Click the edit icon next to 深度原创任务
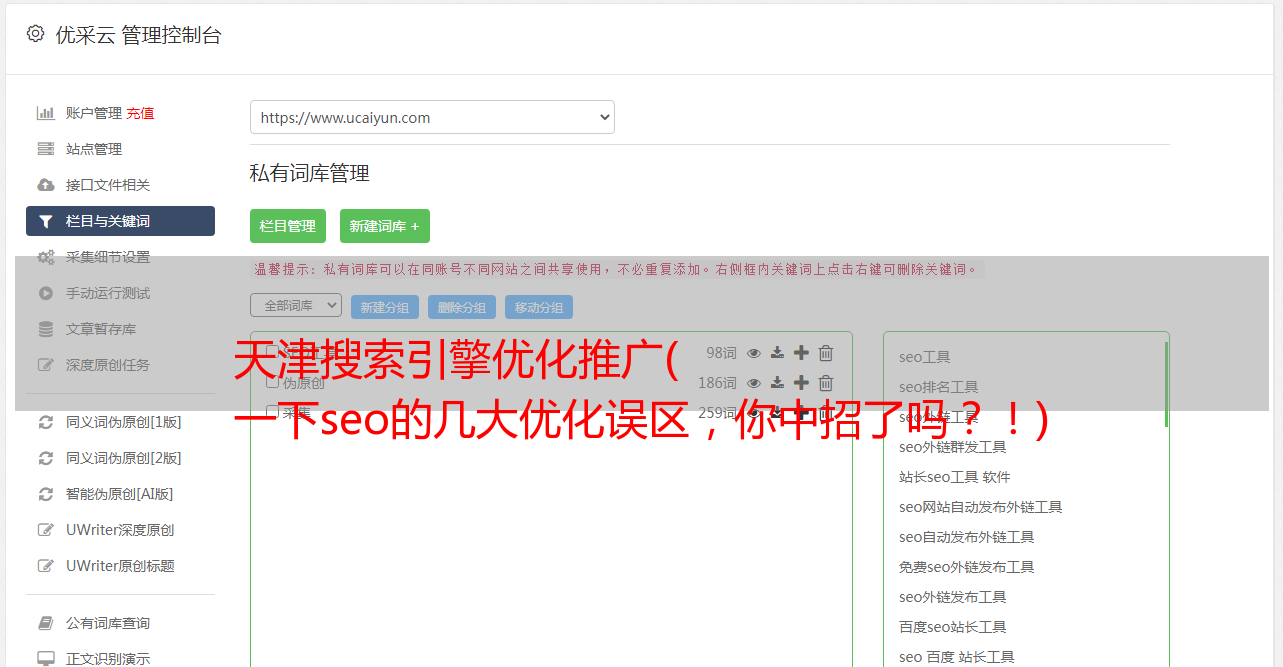Screen dimensions: 1283x667 (x=46, y=365)
